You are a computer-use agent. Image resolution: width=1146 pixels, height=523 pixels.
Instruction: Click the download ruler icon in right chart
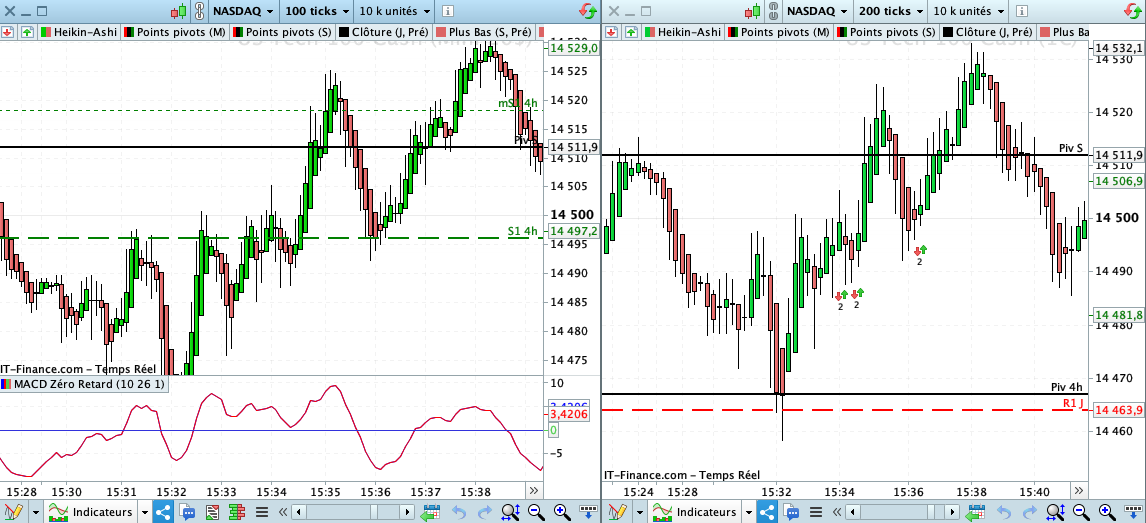[1133, 511]
